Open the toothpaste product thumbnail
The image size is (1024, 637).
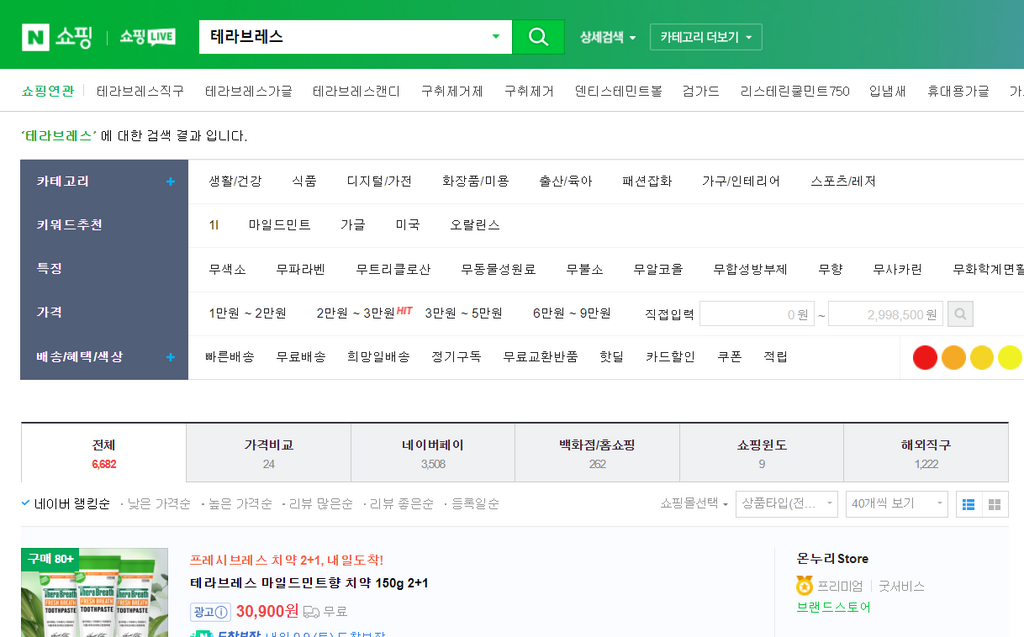pos(95,593)
